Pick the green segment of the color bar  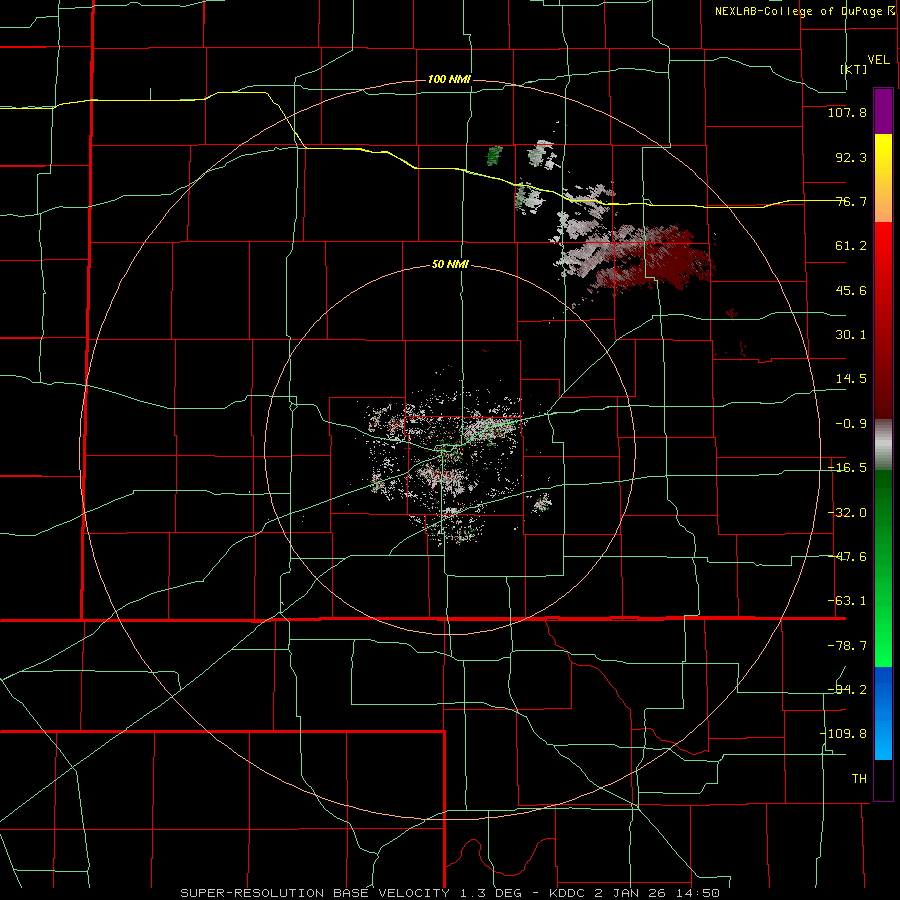pos(883,568)
